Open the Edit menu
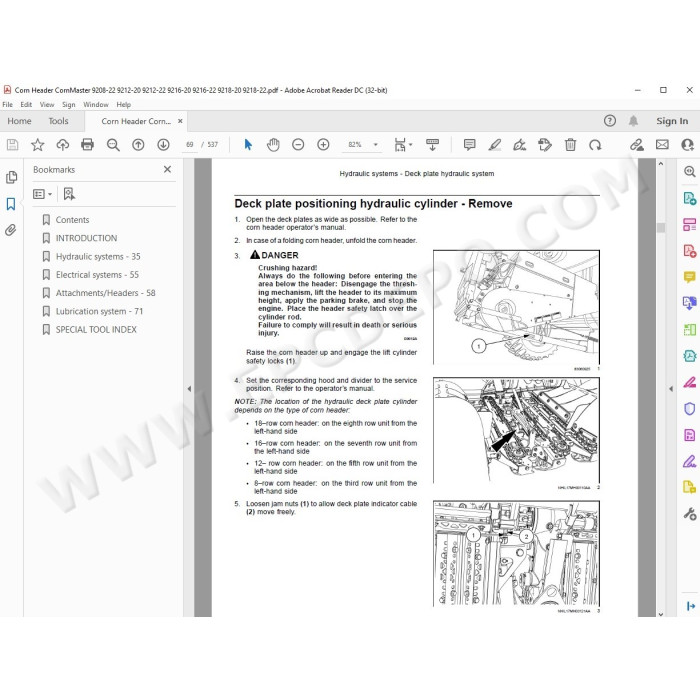700x700 pixels. coord(26,104)
